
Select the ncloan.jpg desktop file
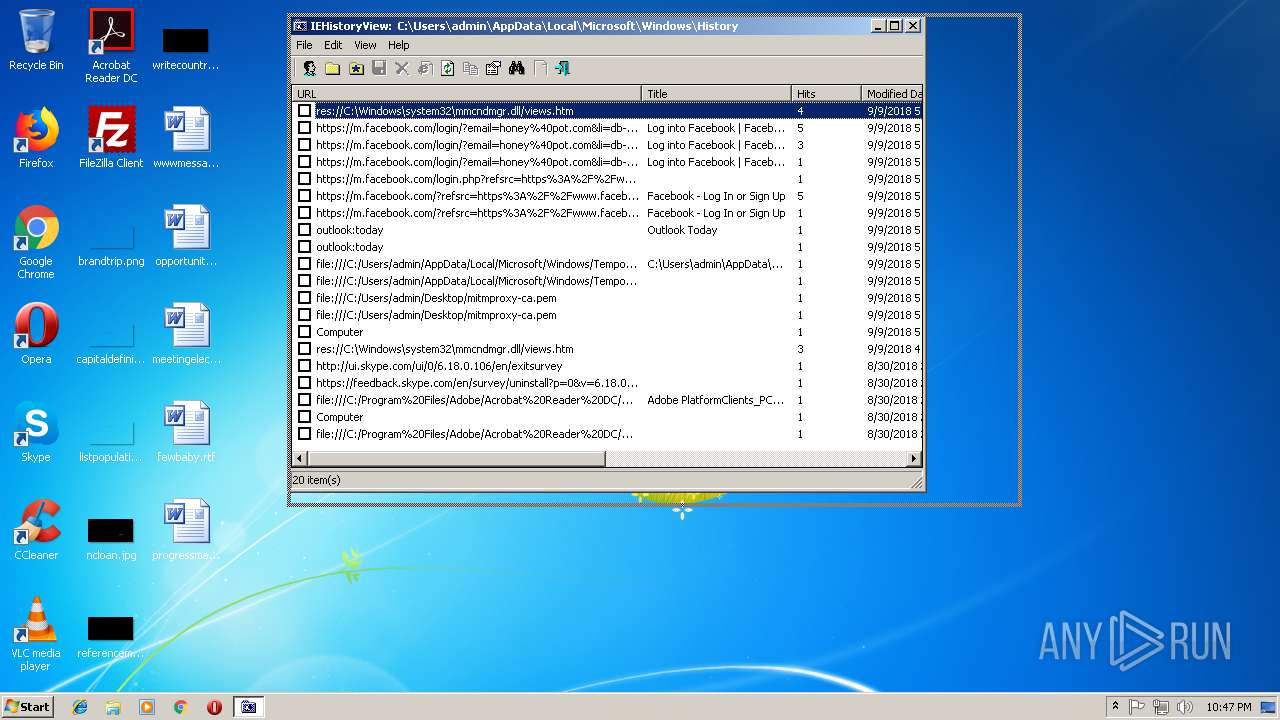(x=111, y=538)
